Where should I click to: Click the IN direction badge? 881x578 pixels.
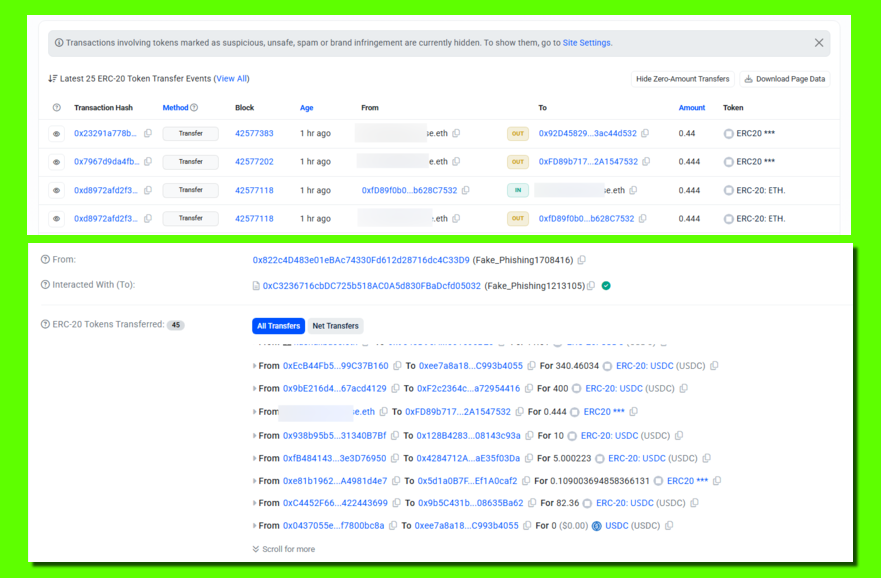pos(517,190)
